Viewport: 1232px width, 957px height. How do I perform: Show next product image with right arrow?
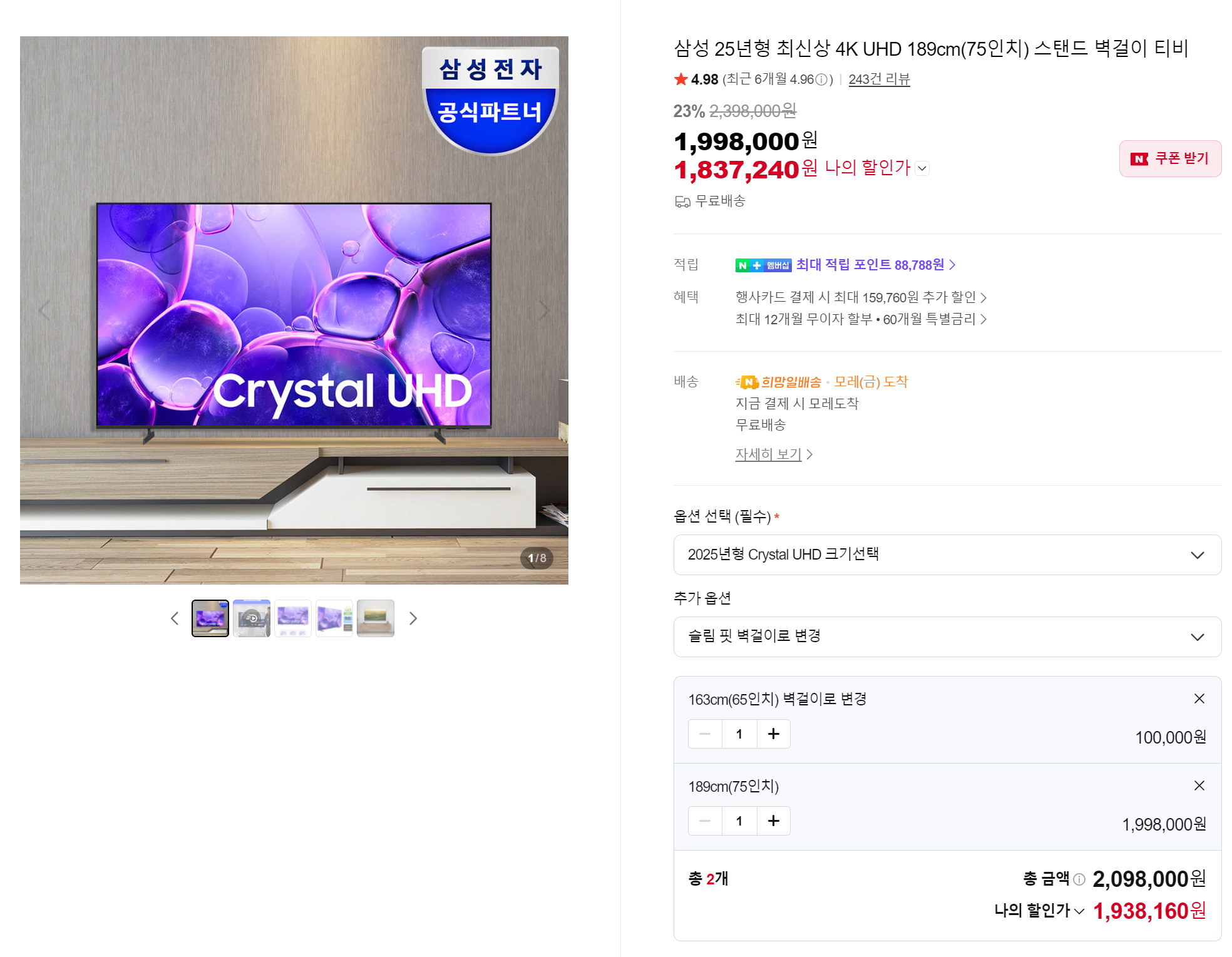coord(544,310)
